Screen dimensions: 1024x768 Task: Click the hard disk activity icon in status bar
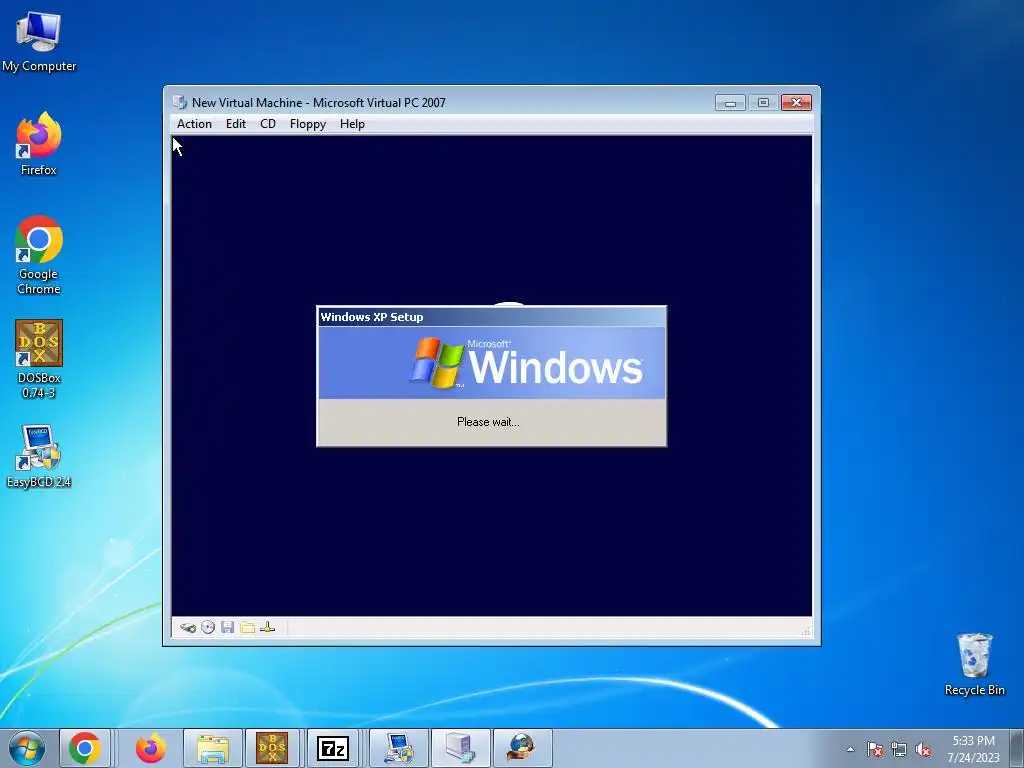pos(188,628)
